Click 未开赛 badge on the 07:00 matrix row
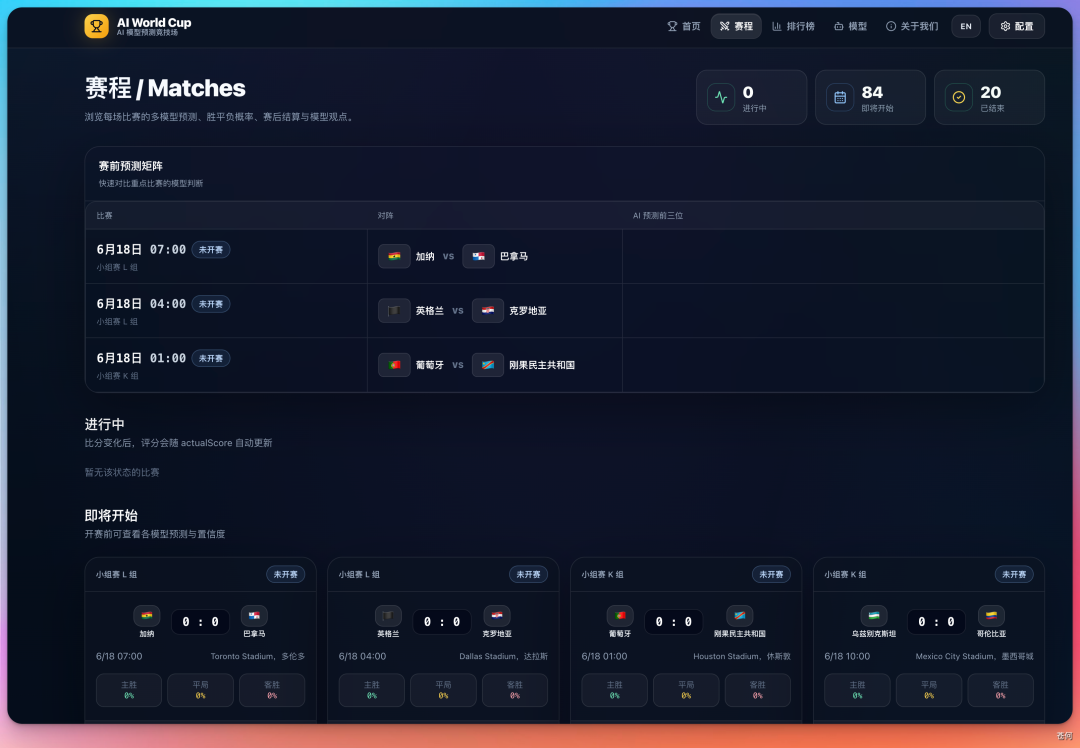 click(211, 249)
